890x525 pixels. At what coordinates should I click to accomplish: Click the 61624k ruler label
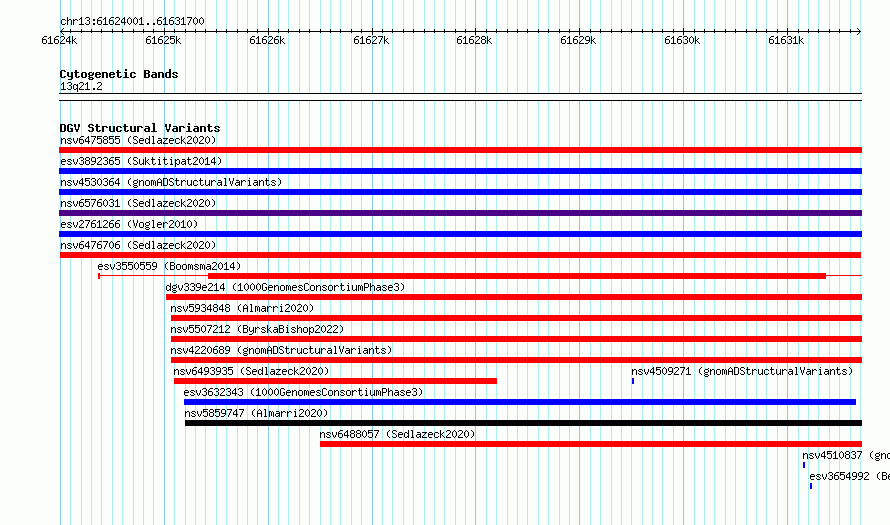[x=59, y=40]
